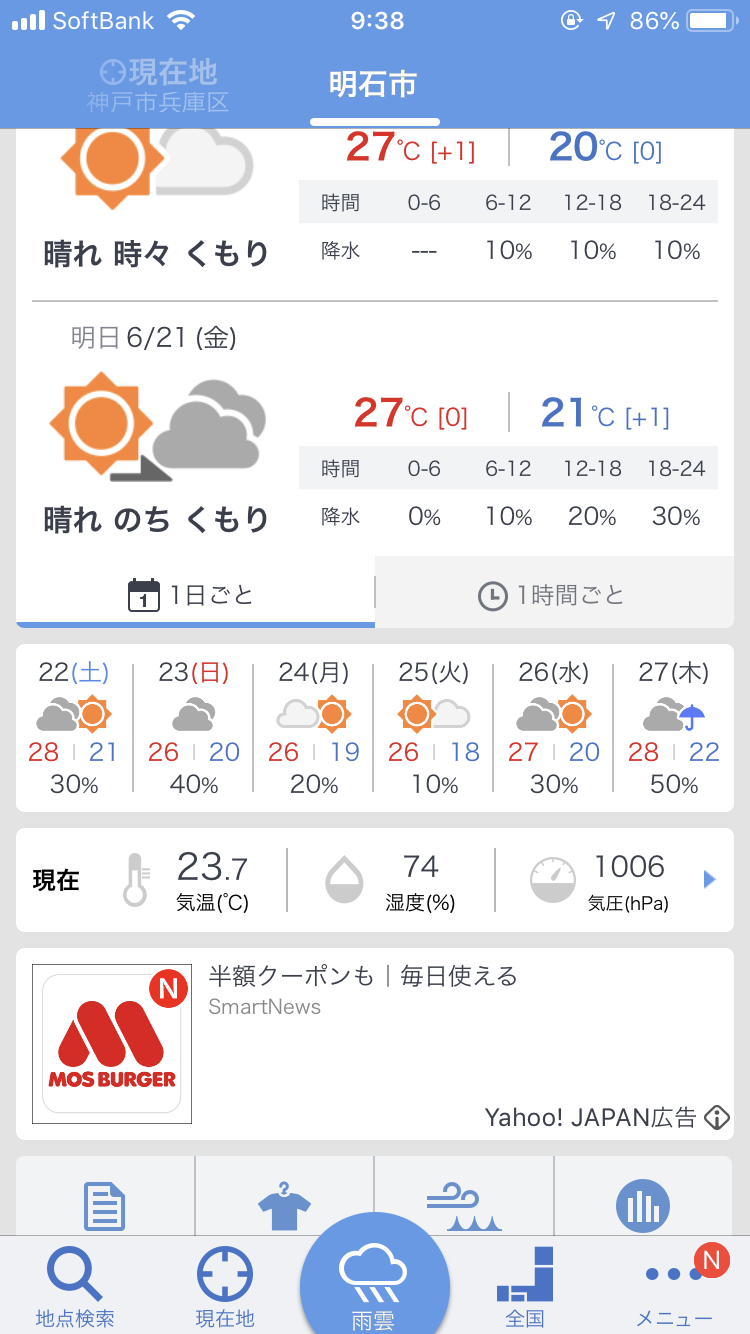Tap the Yahoo! JAPAN広告 info icon
Viewport: 750px width, 1334px height.
(717, 1117)
